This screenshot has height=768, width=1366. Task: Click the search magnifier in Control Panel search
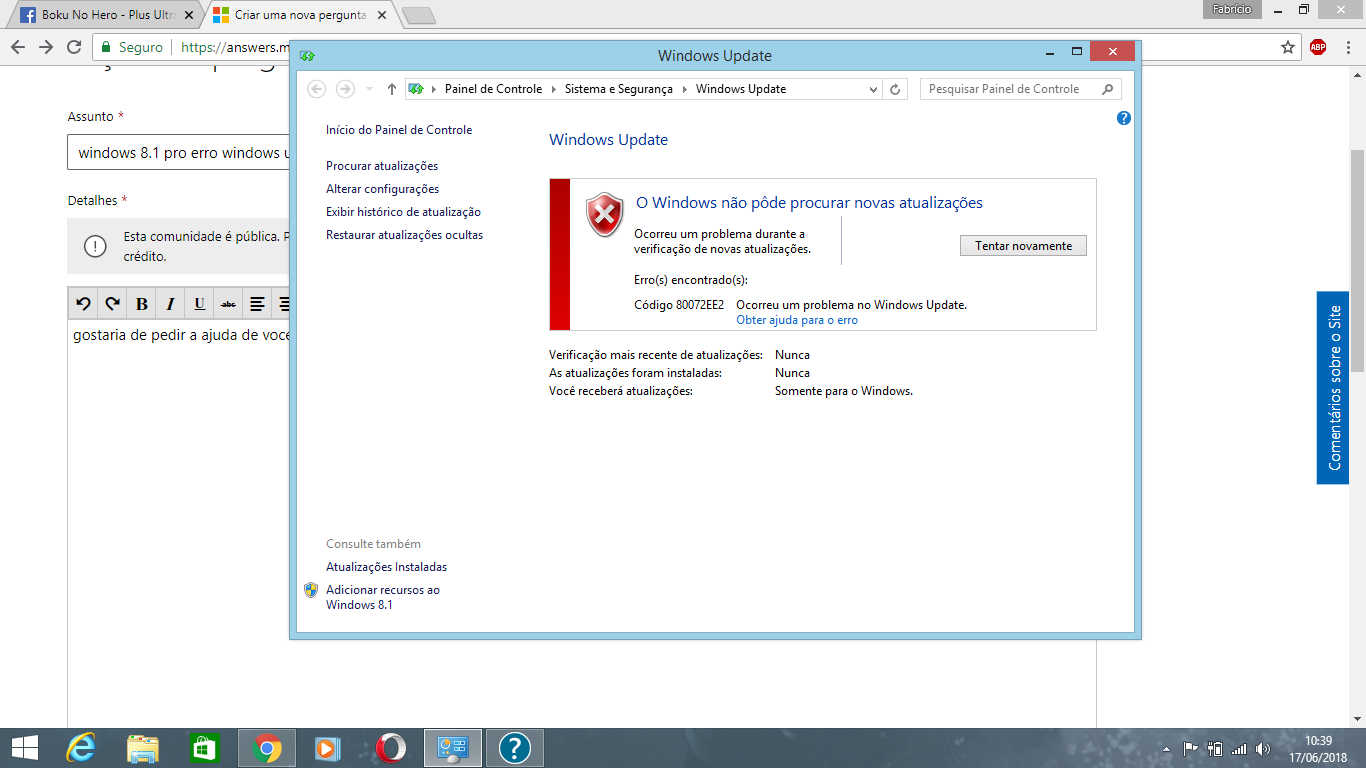click(x=1107, y=89)
